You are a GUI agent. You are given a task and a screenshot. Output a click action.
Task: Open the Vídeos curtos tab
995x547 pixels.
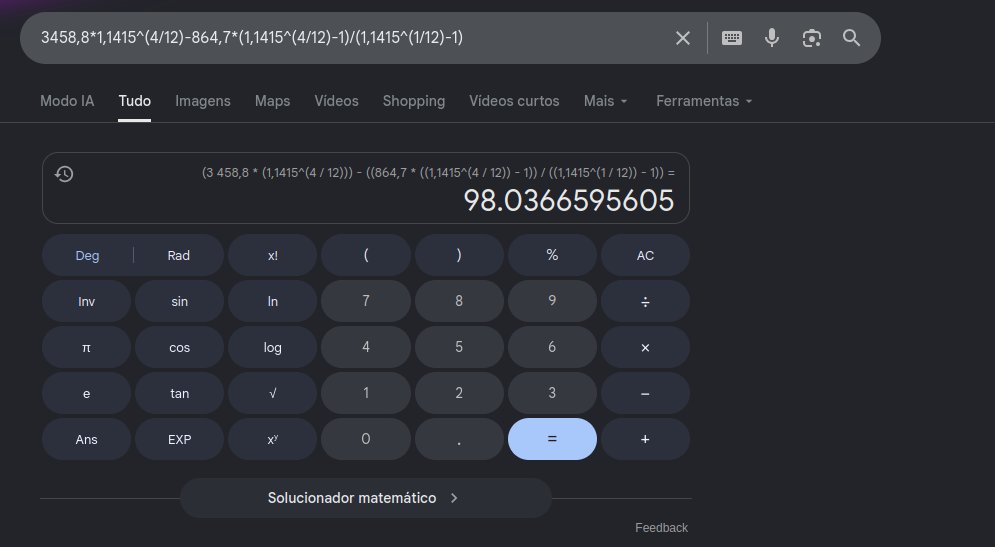(514, 101)
